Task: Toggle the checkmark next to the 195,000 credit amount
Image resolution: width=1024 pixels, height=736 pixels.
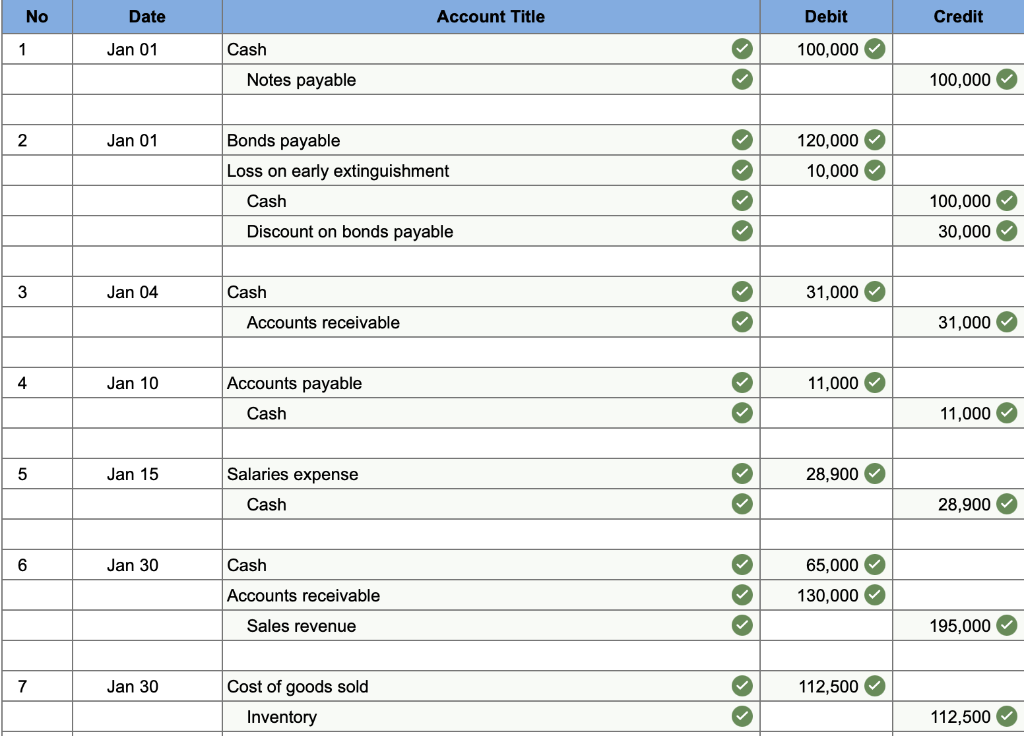Action: [x=1009, y=625]
